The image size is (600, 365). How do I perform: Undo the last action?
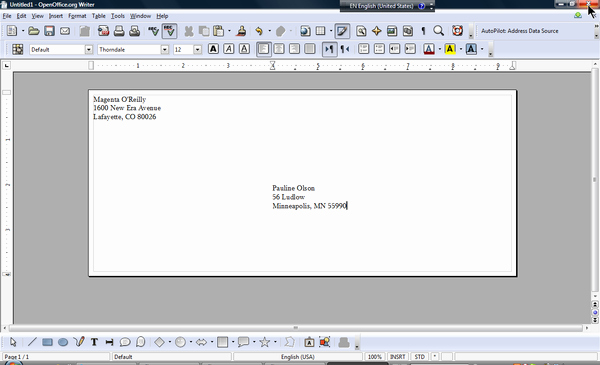[x=259, y=31]
